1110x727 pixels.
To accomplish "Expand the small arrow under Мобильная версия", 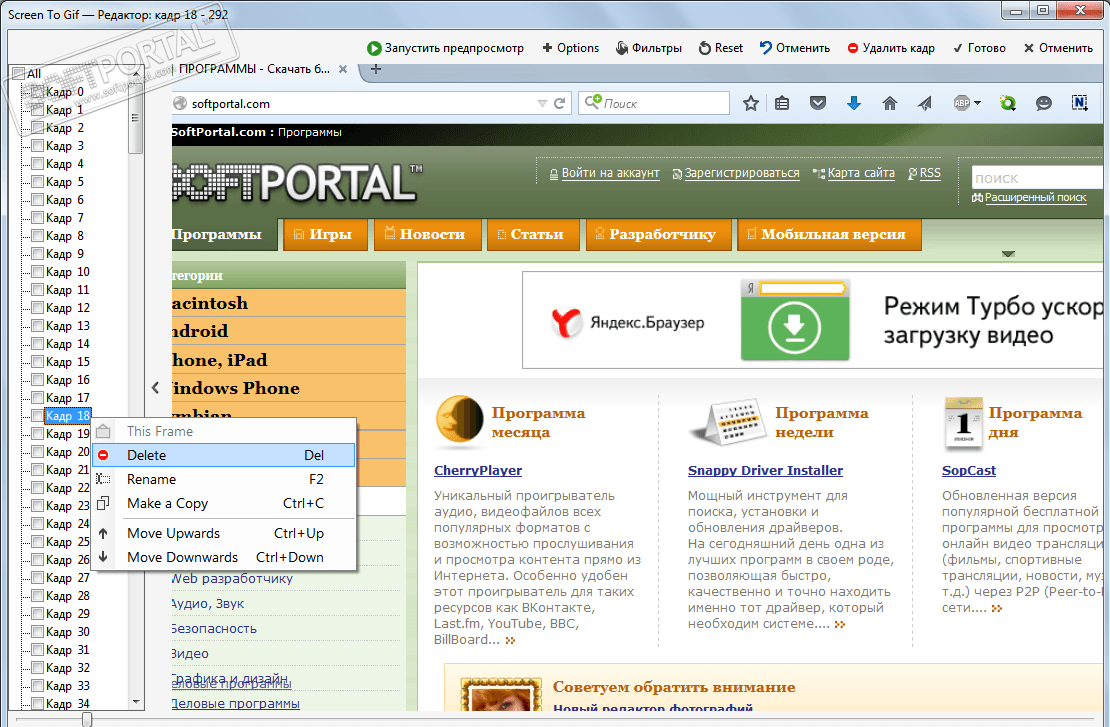I will point(1009,253).
